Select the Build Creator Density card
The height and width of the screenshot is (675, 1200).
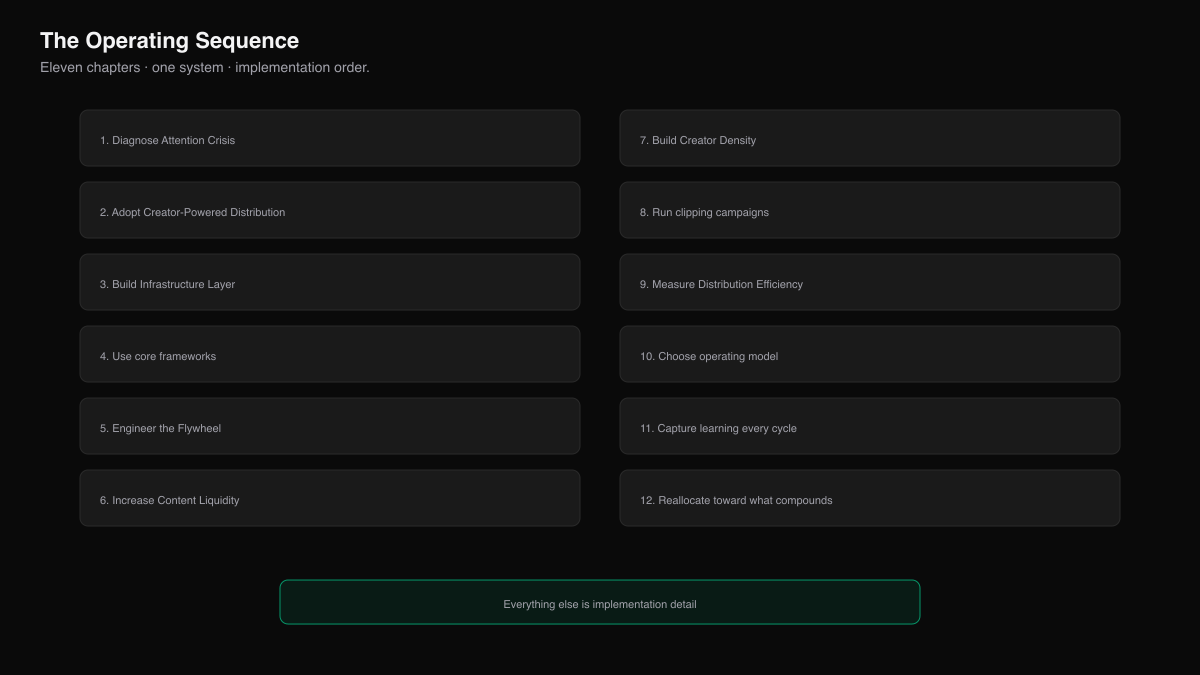[x=870, y=138]
